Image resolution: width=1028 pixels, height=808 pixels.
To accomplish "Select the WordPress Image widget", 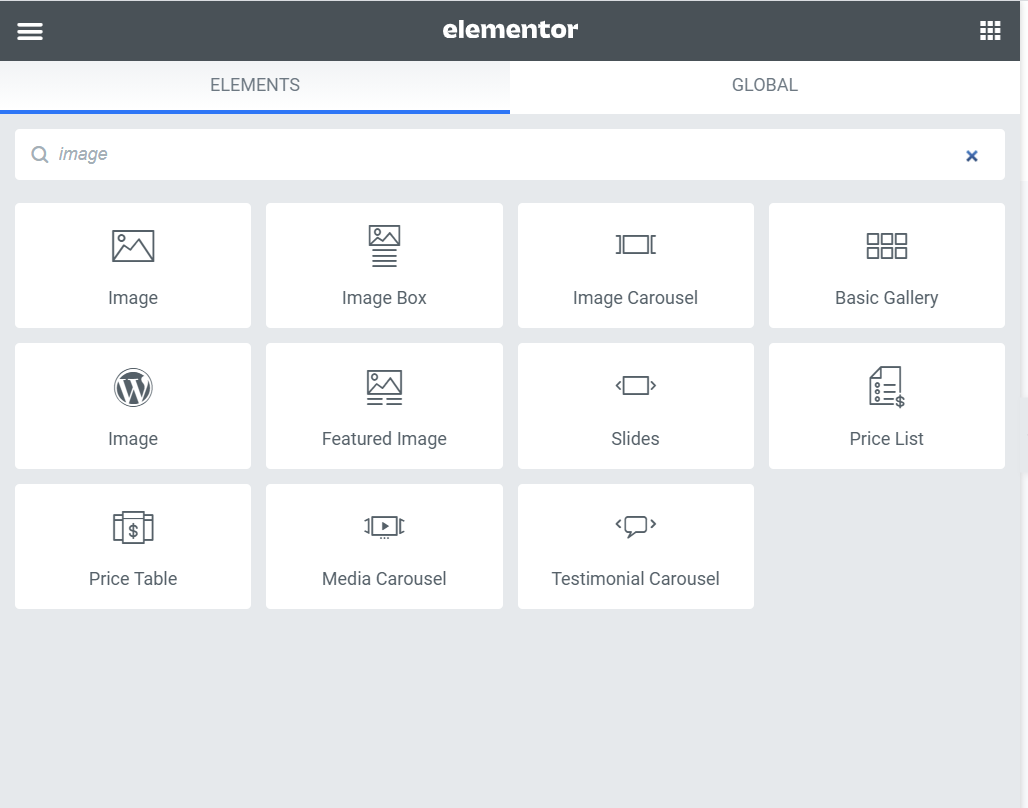I will pos(133,406).
